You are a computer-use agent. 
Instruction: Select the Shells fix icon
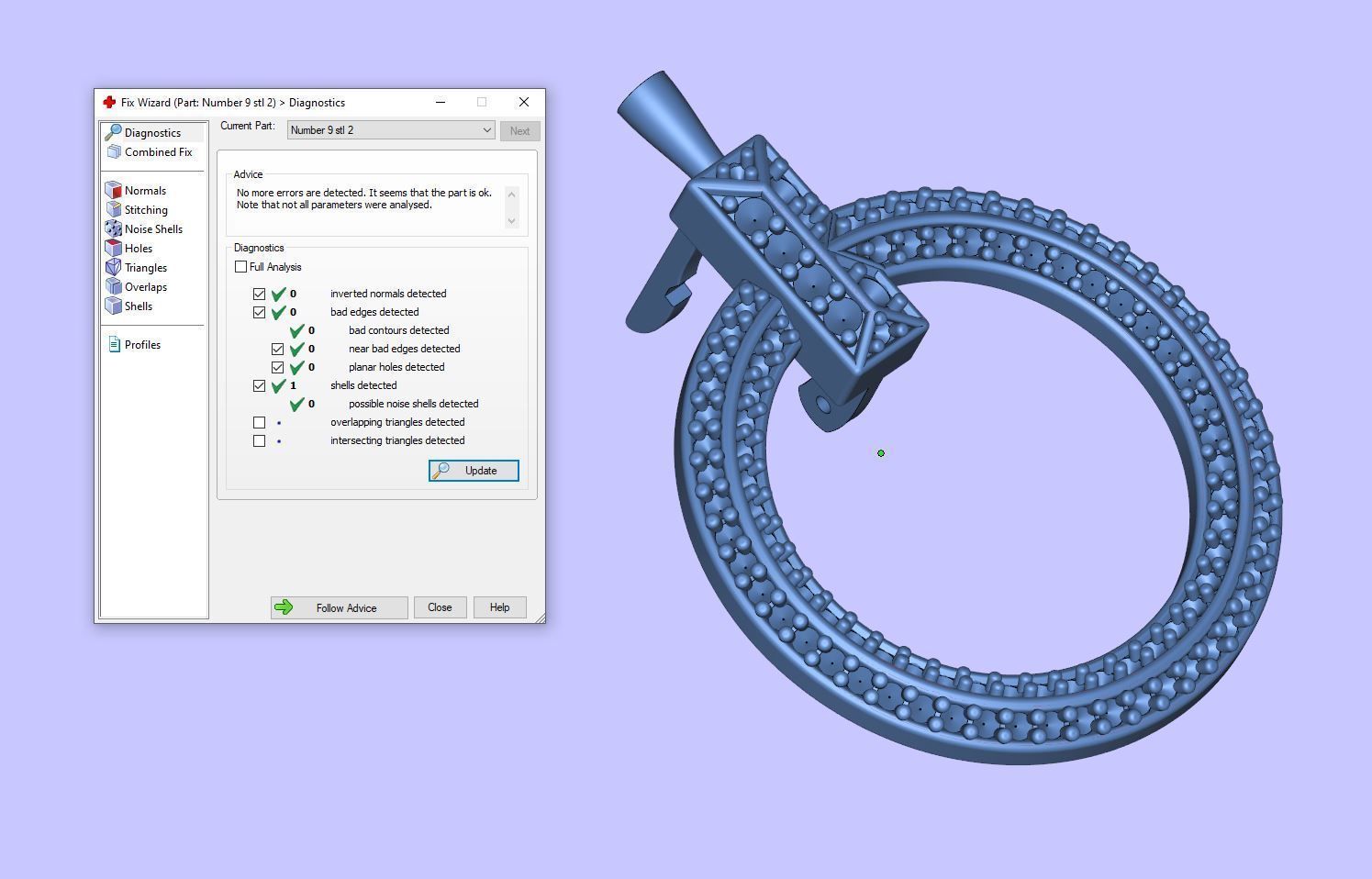point(114,306)
